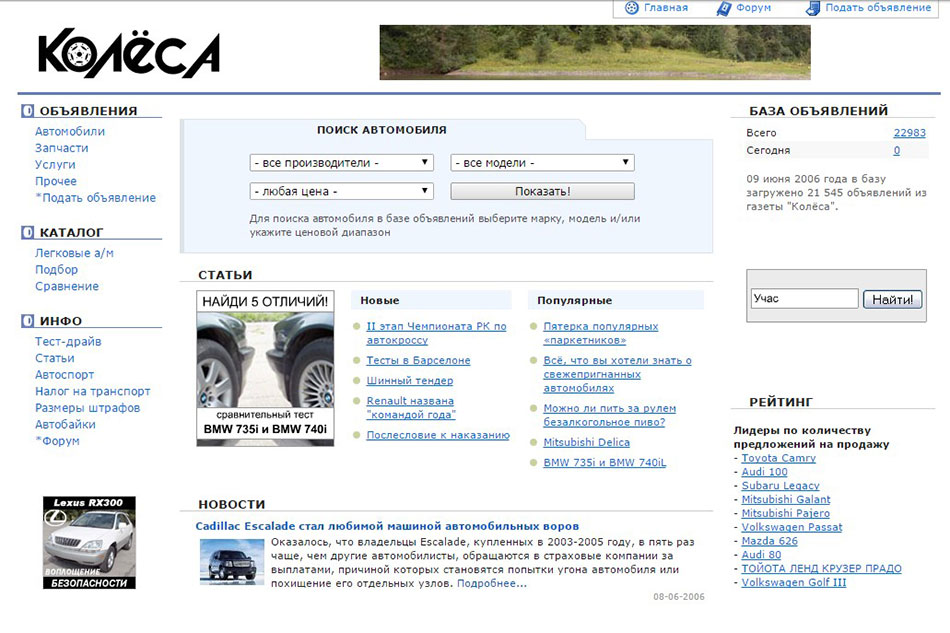Image resolution: width=950 pixels, height=633 pixels.
Task: Open Audi 100 rating link
Action: 765,472
